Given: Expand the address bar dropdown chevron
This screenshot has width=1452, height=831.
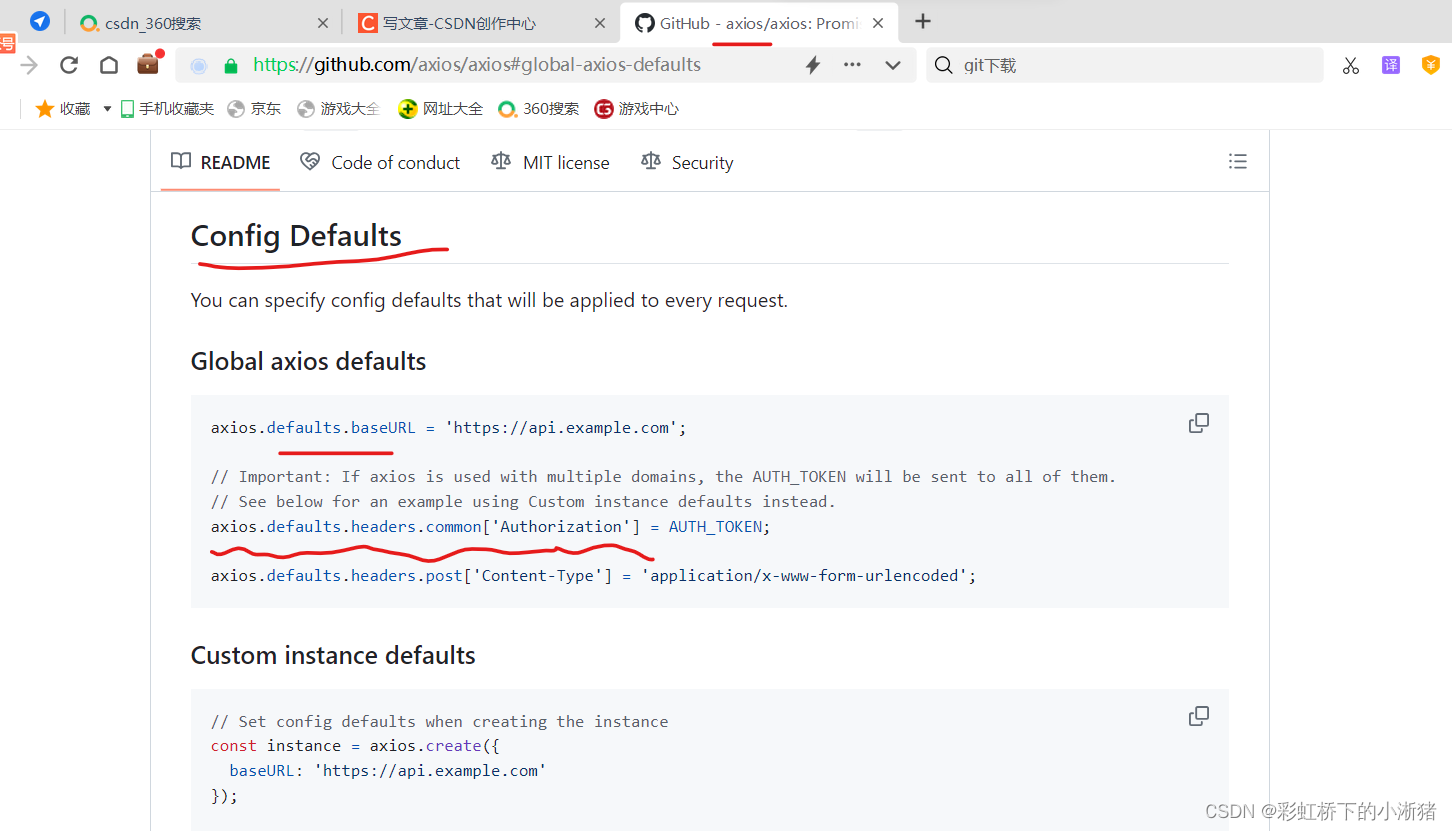Looking at the screenshot, I should click(893, 65).
